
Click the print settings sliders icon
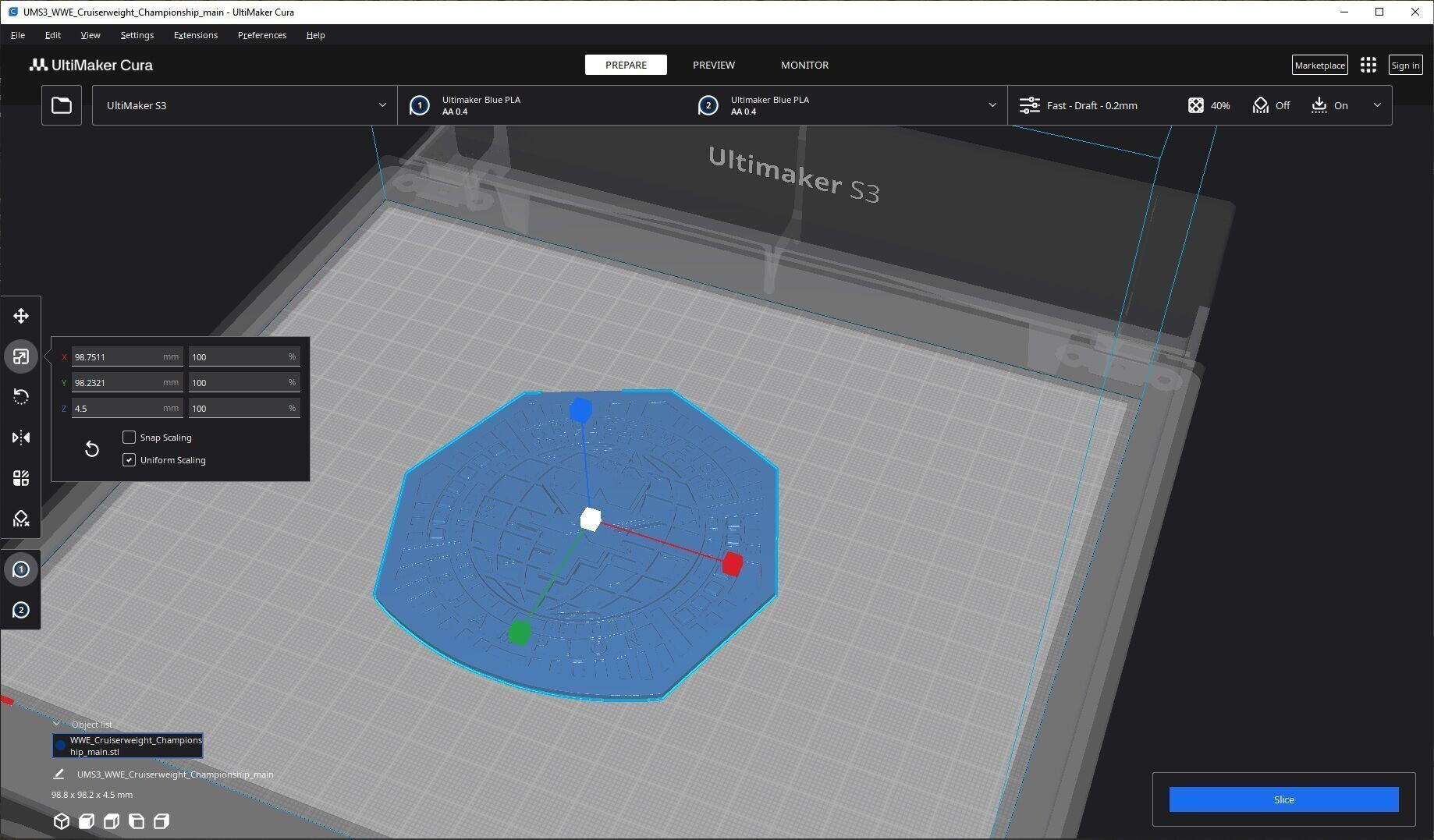click(1030, 105)
